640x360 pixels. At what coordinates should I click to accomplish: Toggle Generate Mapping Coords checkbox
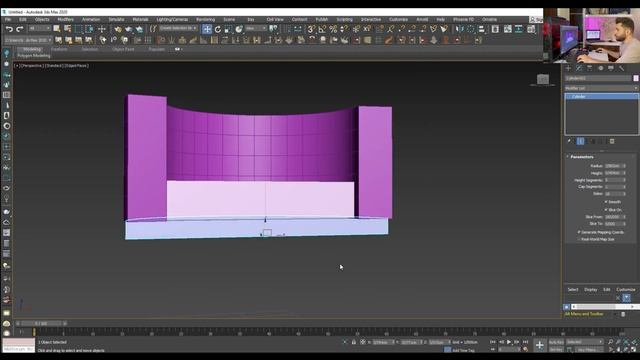point(579,232)
